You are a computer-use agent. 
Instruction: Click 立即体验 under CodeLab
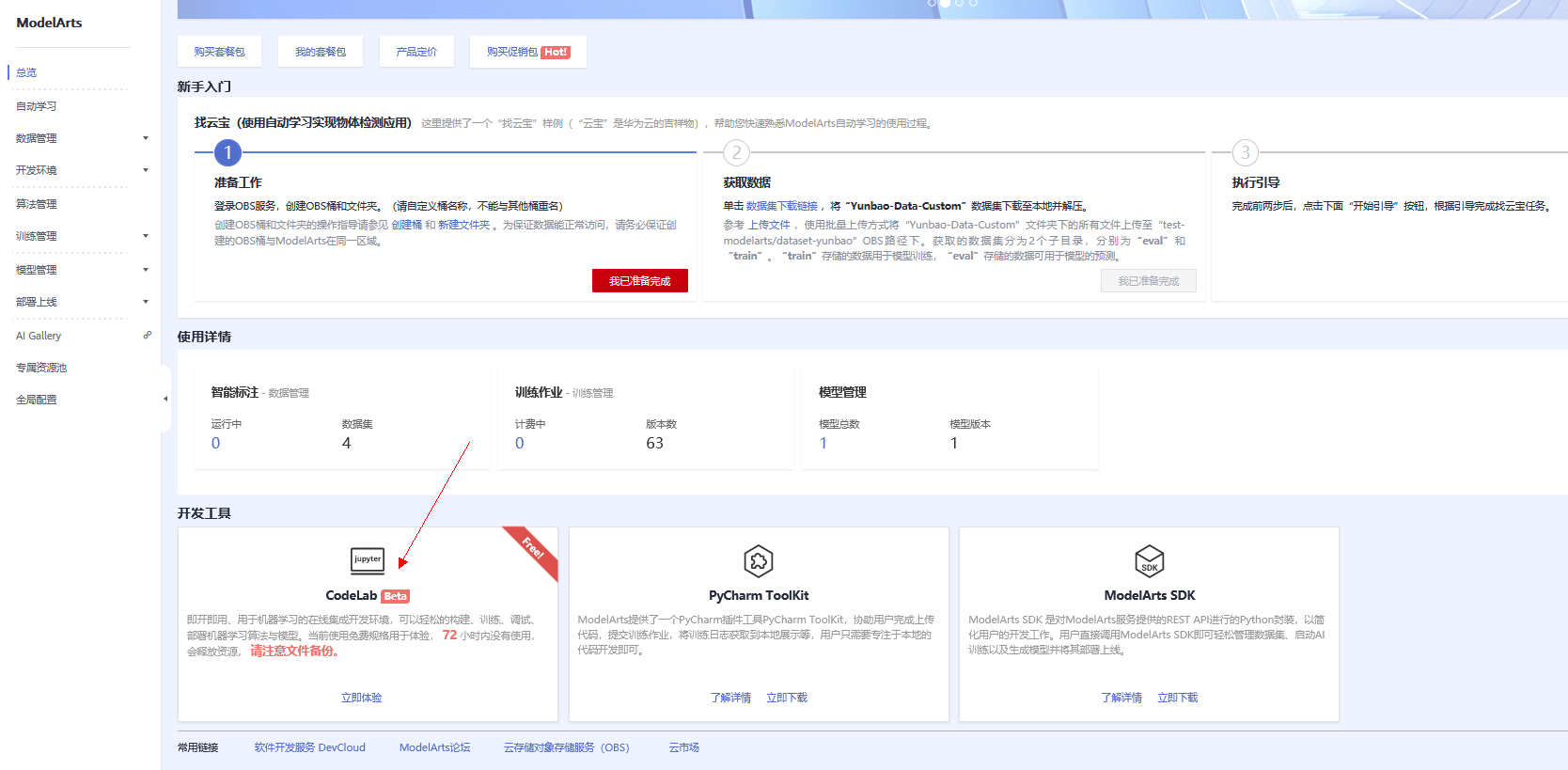[362, 698]
